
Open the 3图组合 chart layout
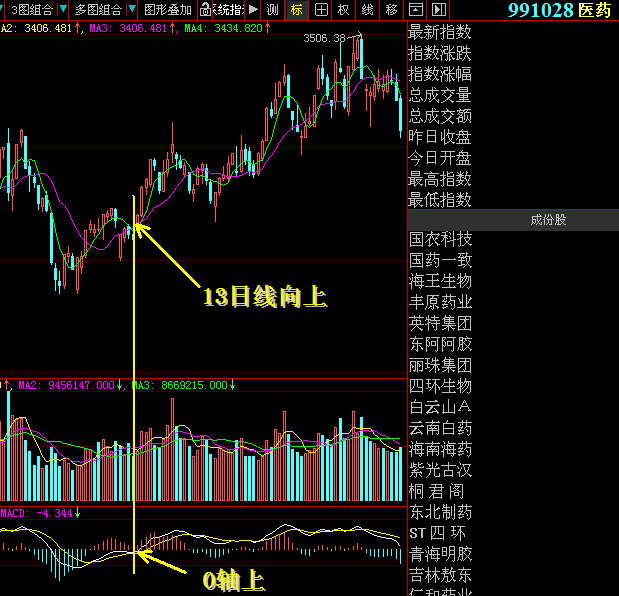pos(31,10)
